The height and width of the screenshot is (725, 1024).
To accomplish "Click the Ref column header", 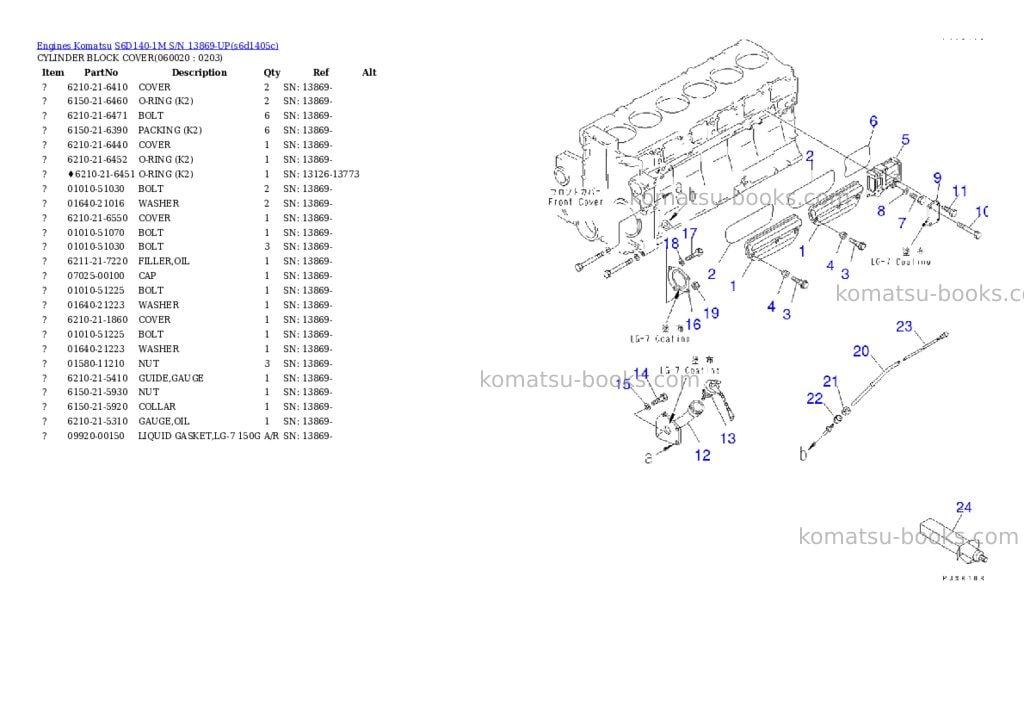I will point(321,72).
